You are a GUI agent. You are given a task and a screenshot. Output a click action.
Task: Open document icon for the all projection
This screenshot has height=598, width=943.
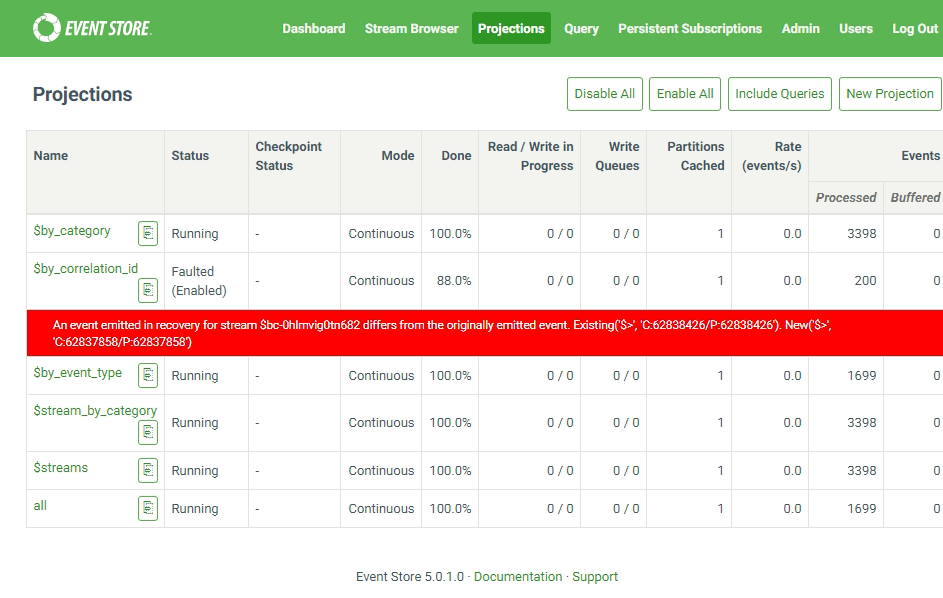coord(148,508)
